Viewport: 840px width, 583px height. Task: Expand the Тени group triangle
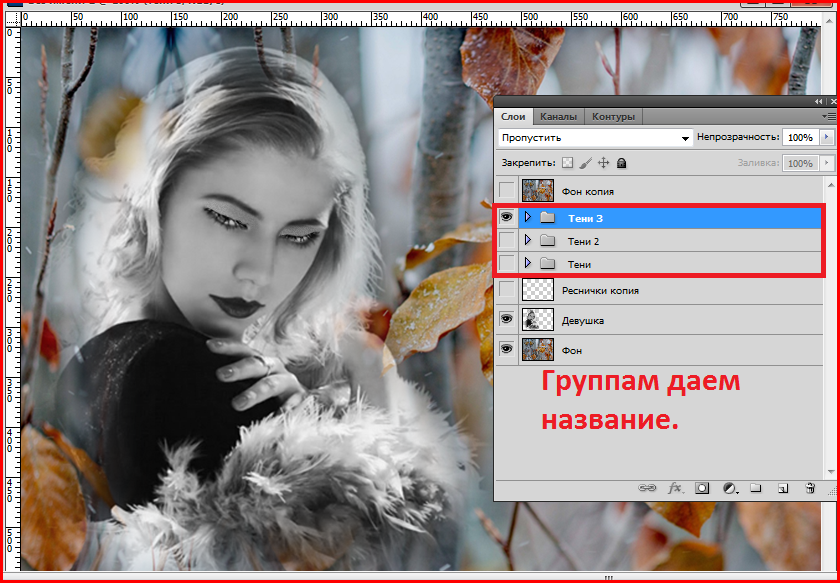[x=528, y=263]
